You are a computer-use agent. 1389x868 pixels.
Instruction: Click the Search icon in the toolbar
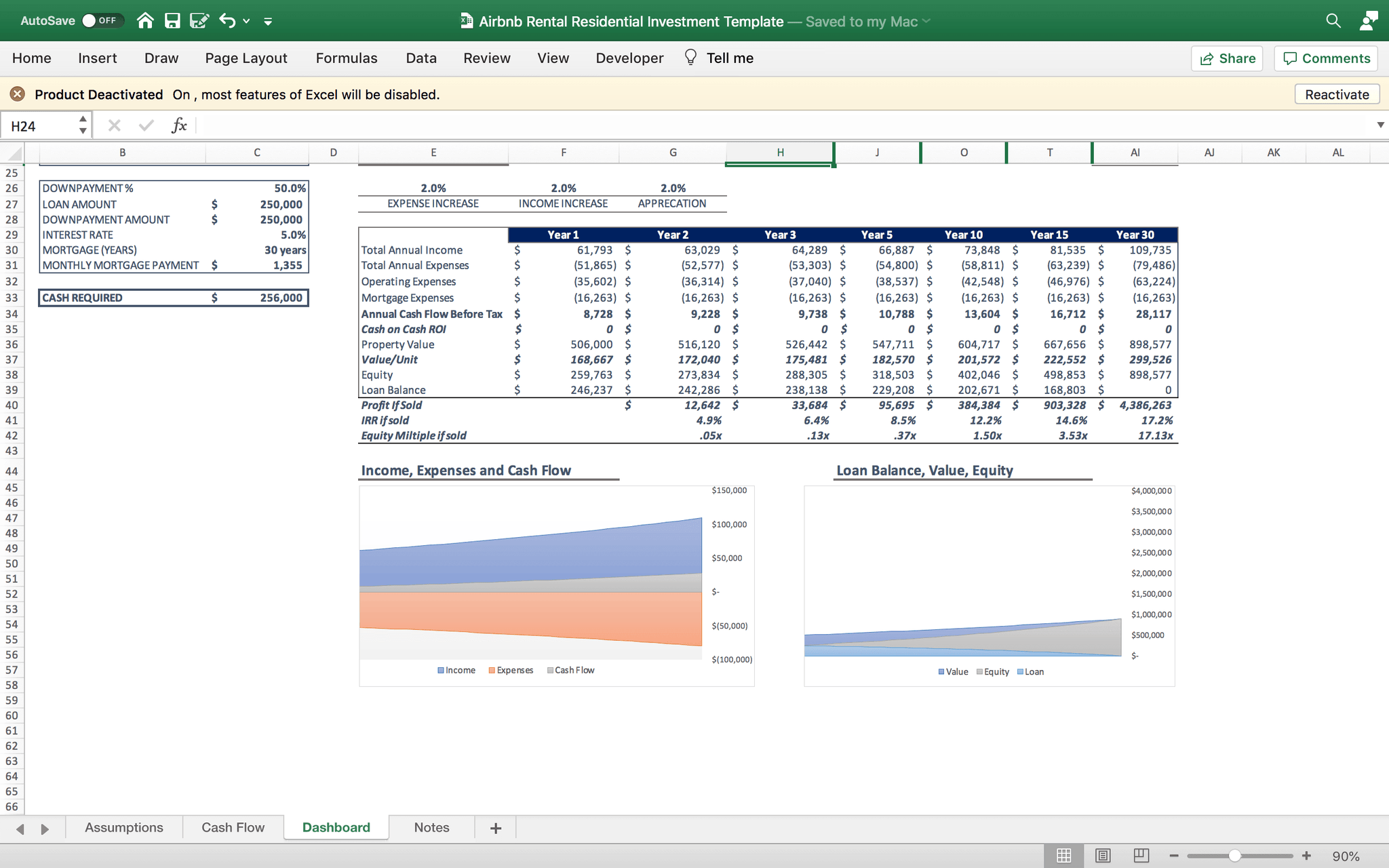[1333, 20]
